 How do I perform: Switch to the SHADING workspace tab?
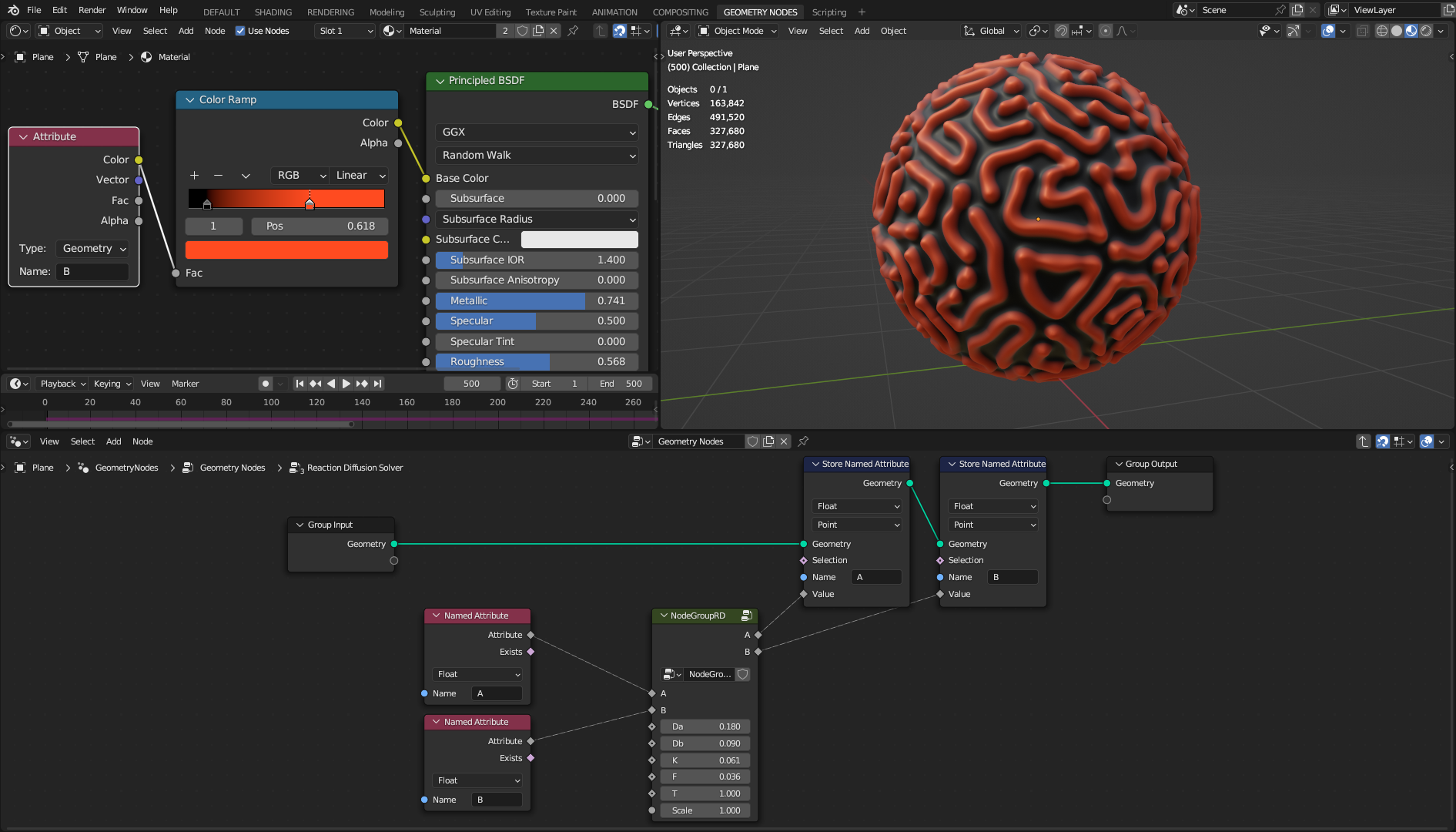[x=273, y=12]
